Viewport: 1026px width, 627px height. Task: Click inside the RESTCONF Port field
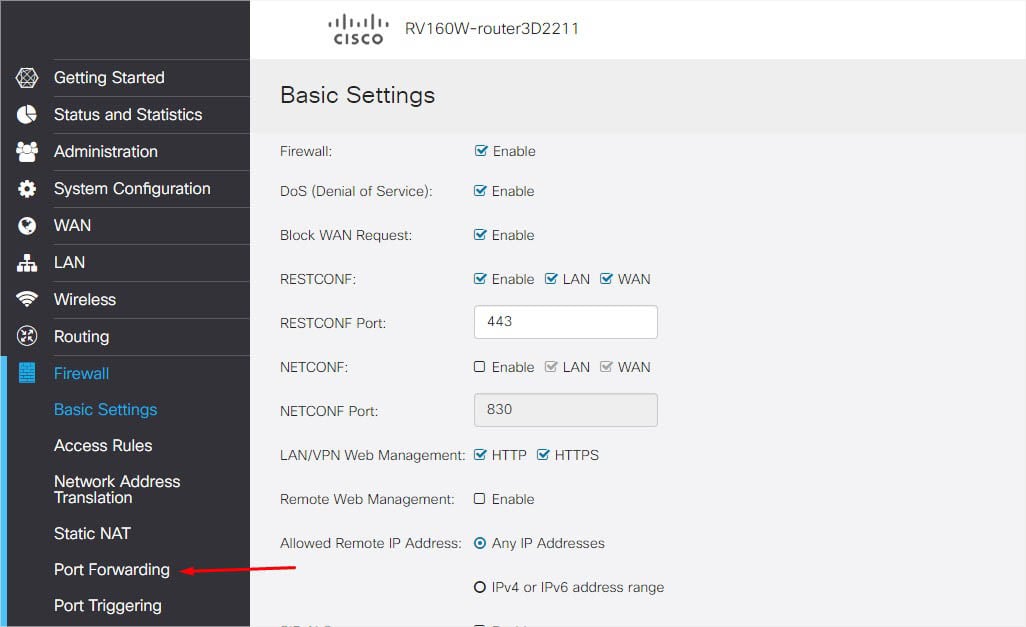565,321
